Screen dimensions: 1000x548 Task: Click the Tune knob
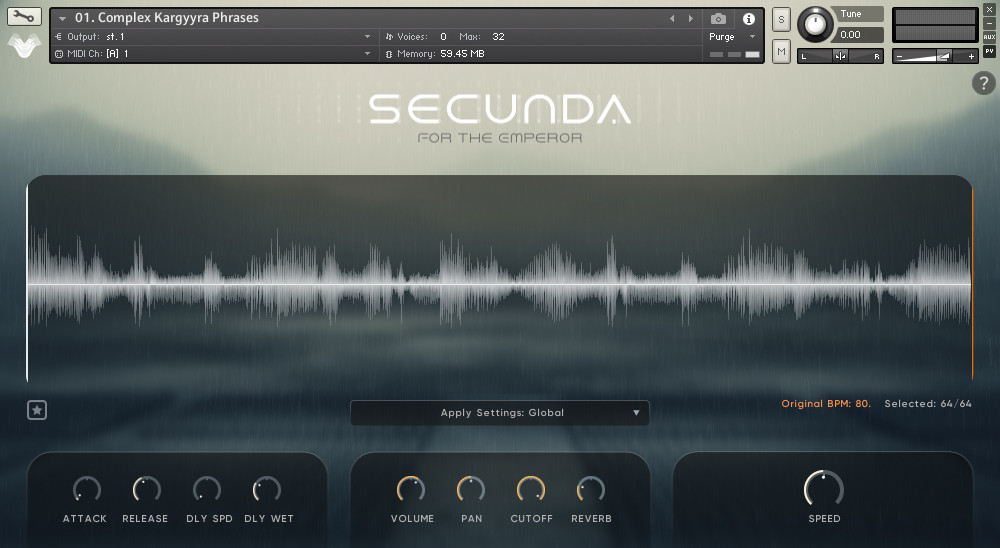[x=815, y=25]
